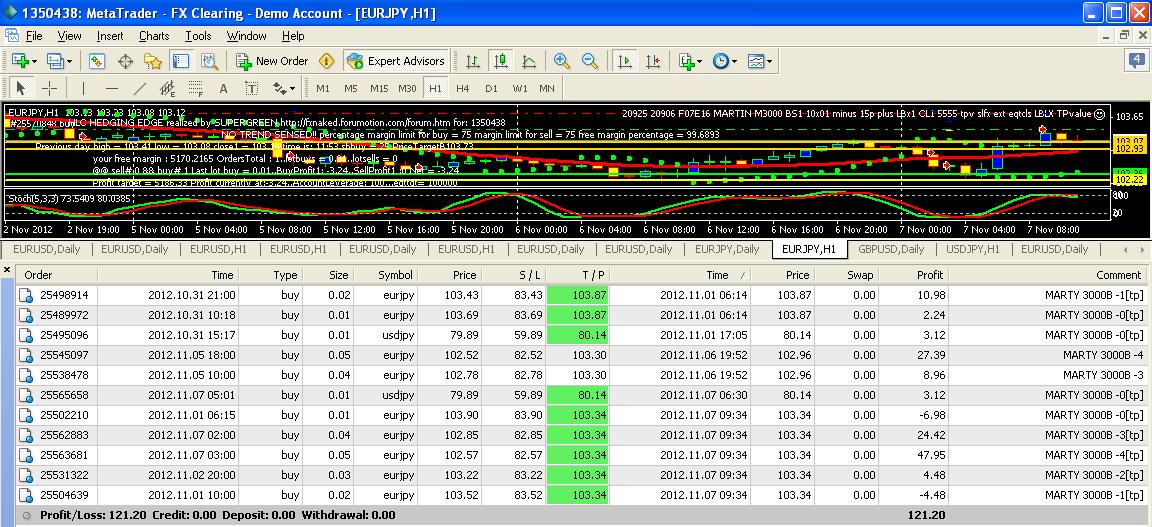This screenshot has width=1152, height=527.
Task: Select the Crosshair tool
Action: coord(49,88)
